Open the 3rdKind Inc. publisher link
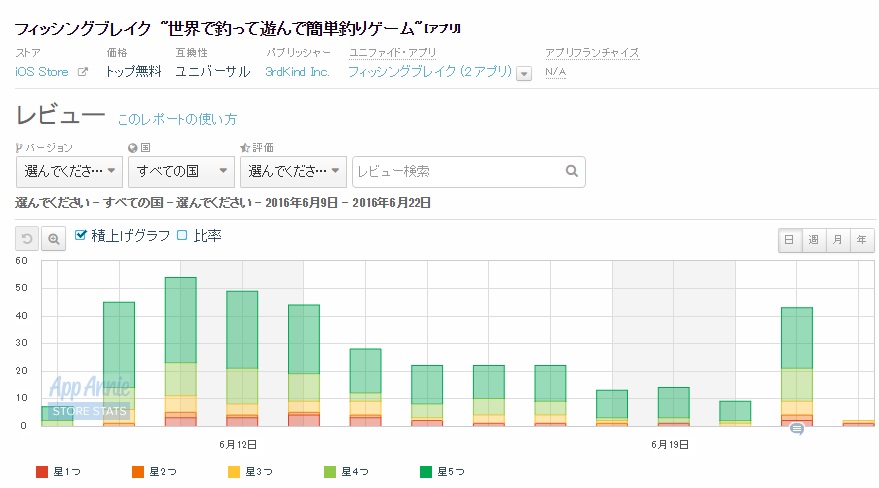This screenshot has height=488, width=879. [x=297, y=72]
